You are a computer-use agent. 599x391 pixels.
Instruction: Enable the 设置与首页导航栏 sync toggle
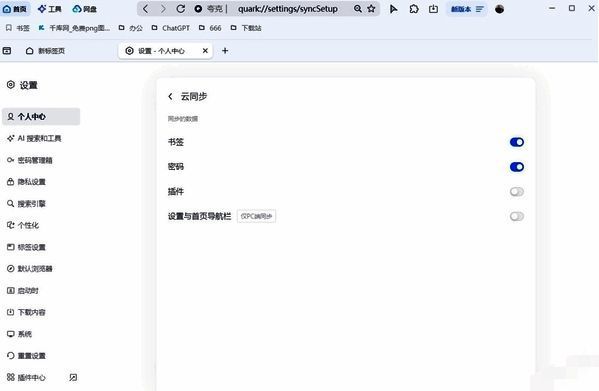[x=516, y=217]
